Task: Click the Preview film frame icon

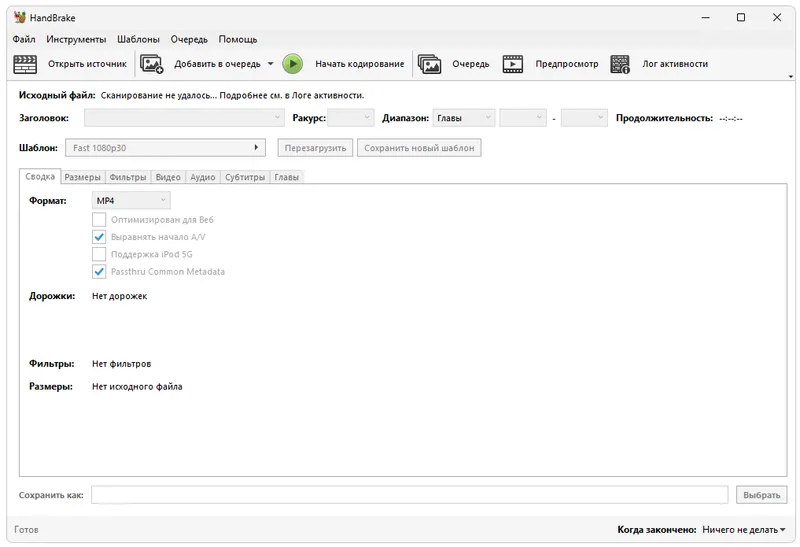Action: [x=513, y=64]
